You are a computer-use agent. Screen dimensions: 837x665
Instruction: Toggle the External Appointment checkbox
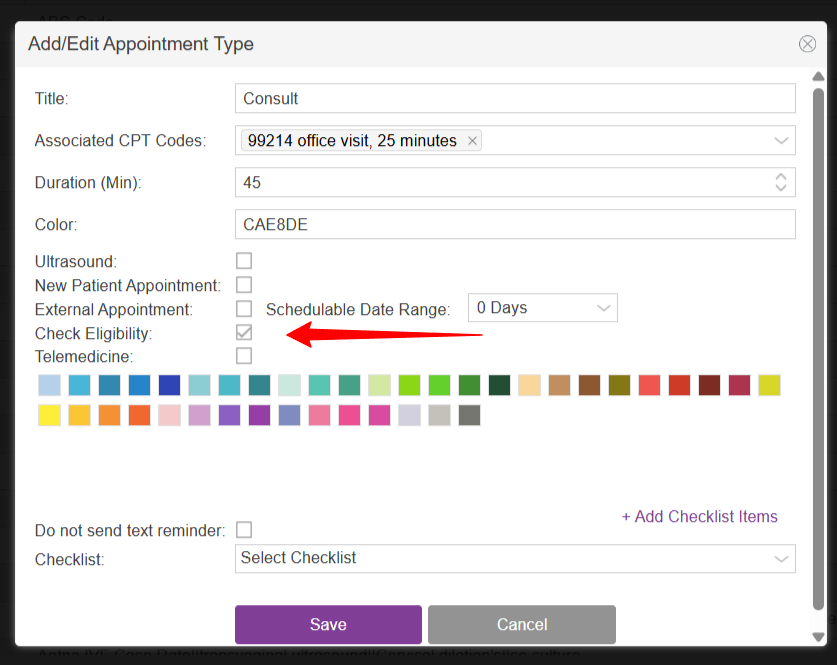(x=244, y=309)
